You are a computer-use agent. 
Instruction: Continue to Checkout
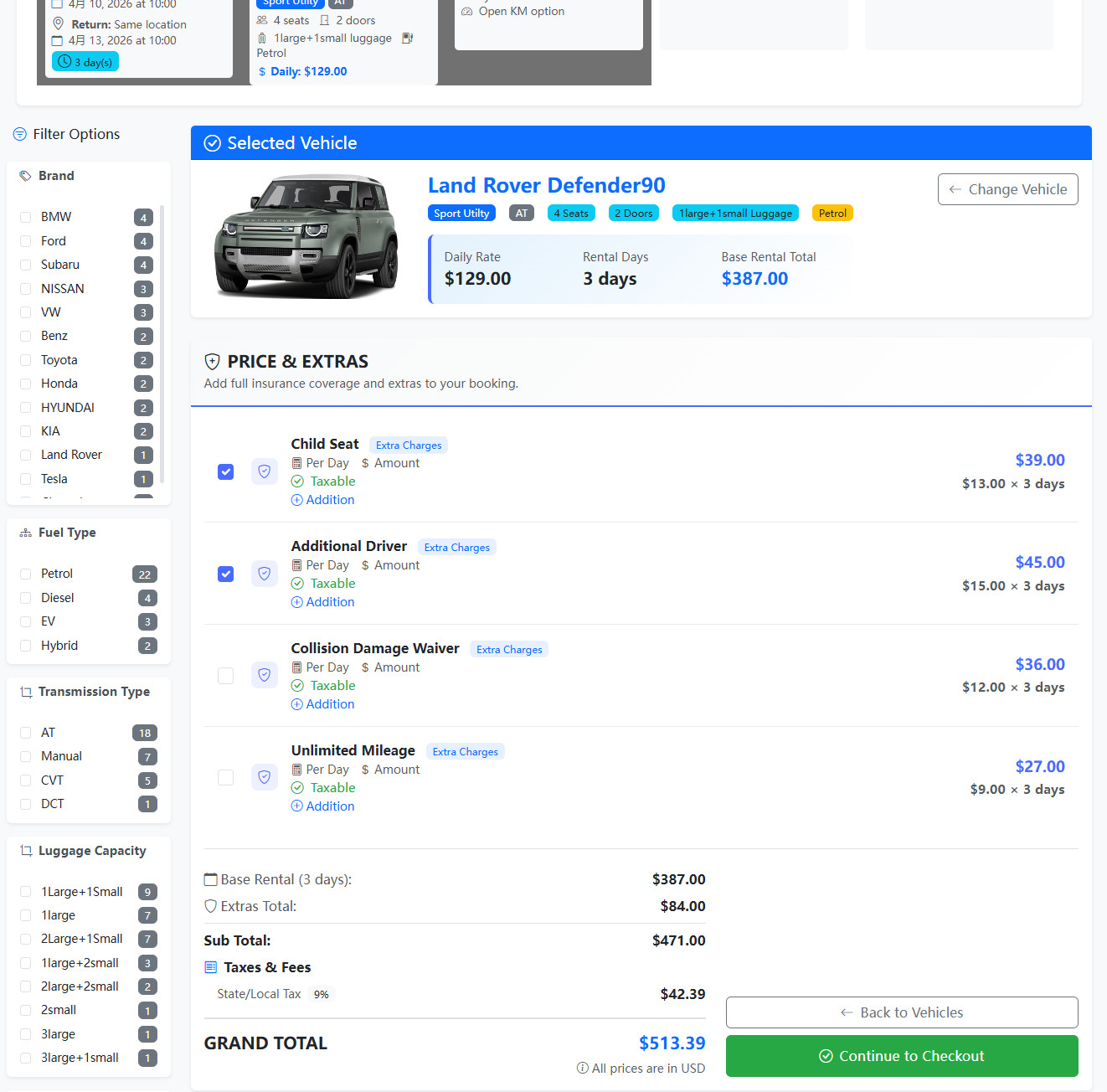[x=902, y=1056]
